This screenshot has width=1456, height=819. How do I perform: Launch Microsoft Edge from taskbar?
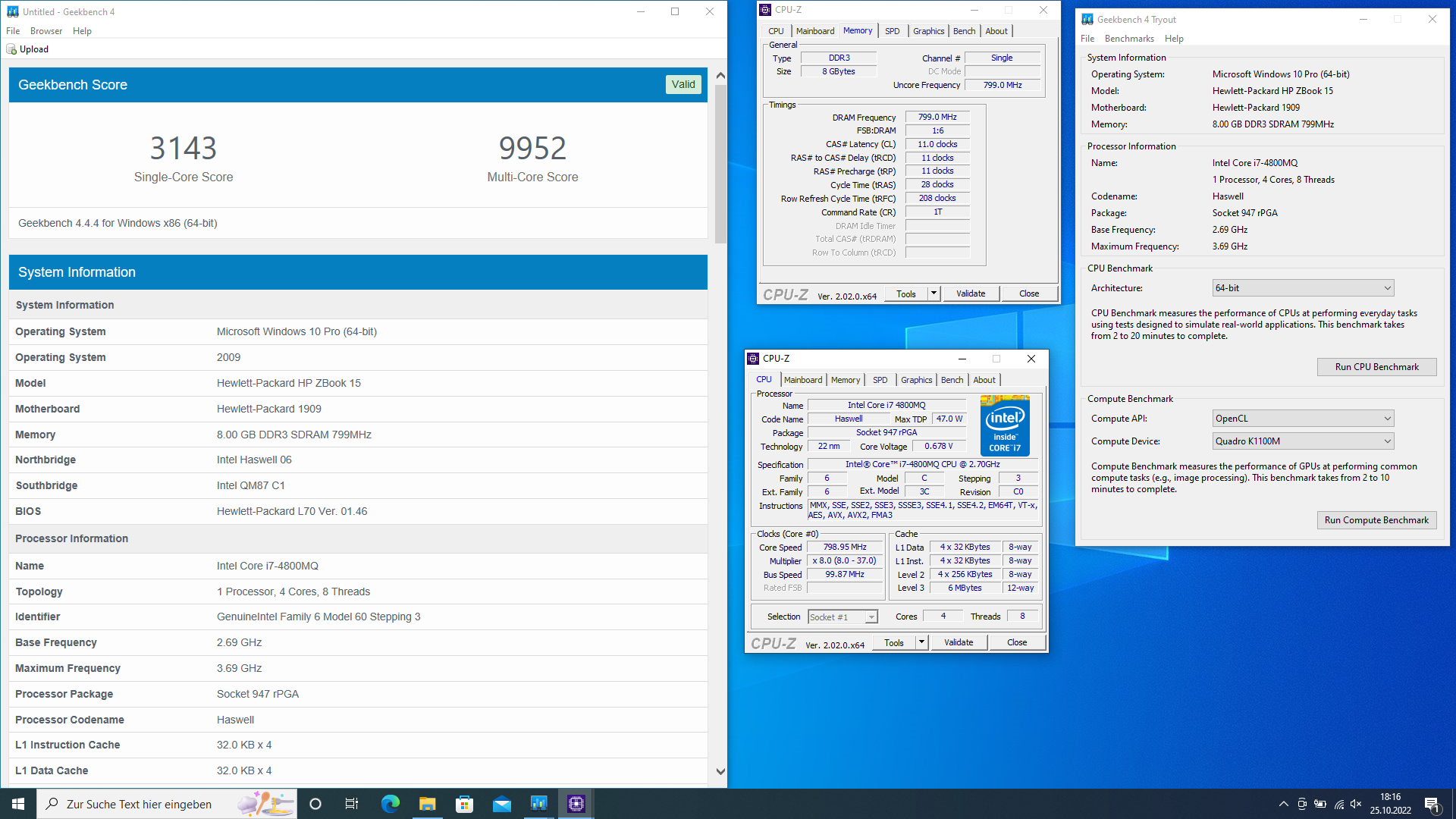tap(391, 804)
